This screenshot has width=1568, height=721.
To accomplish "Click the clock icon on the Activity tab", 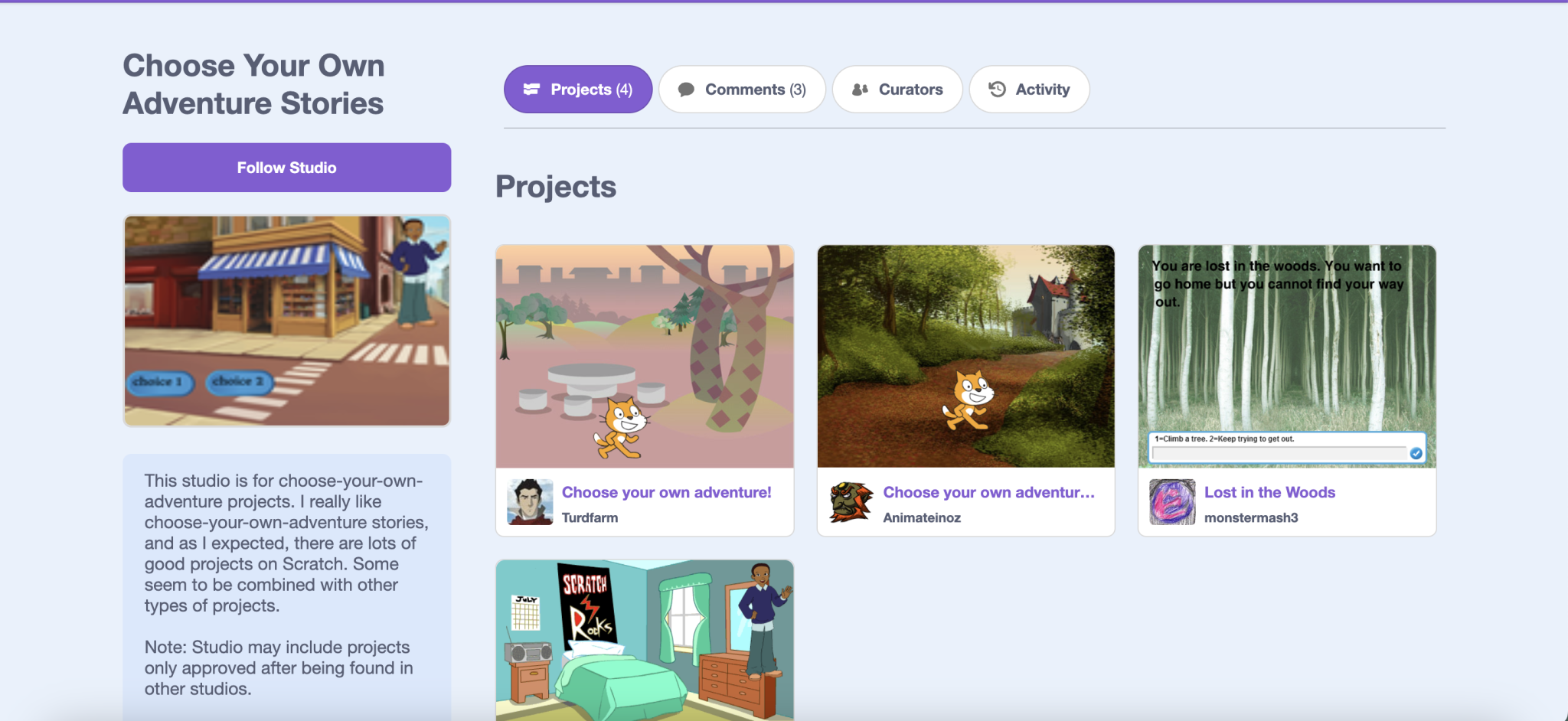I will tap(995, 89).
